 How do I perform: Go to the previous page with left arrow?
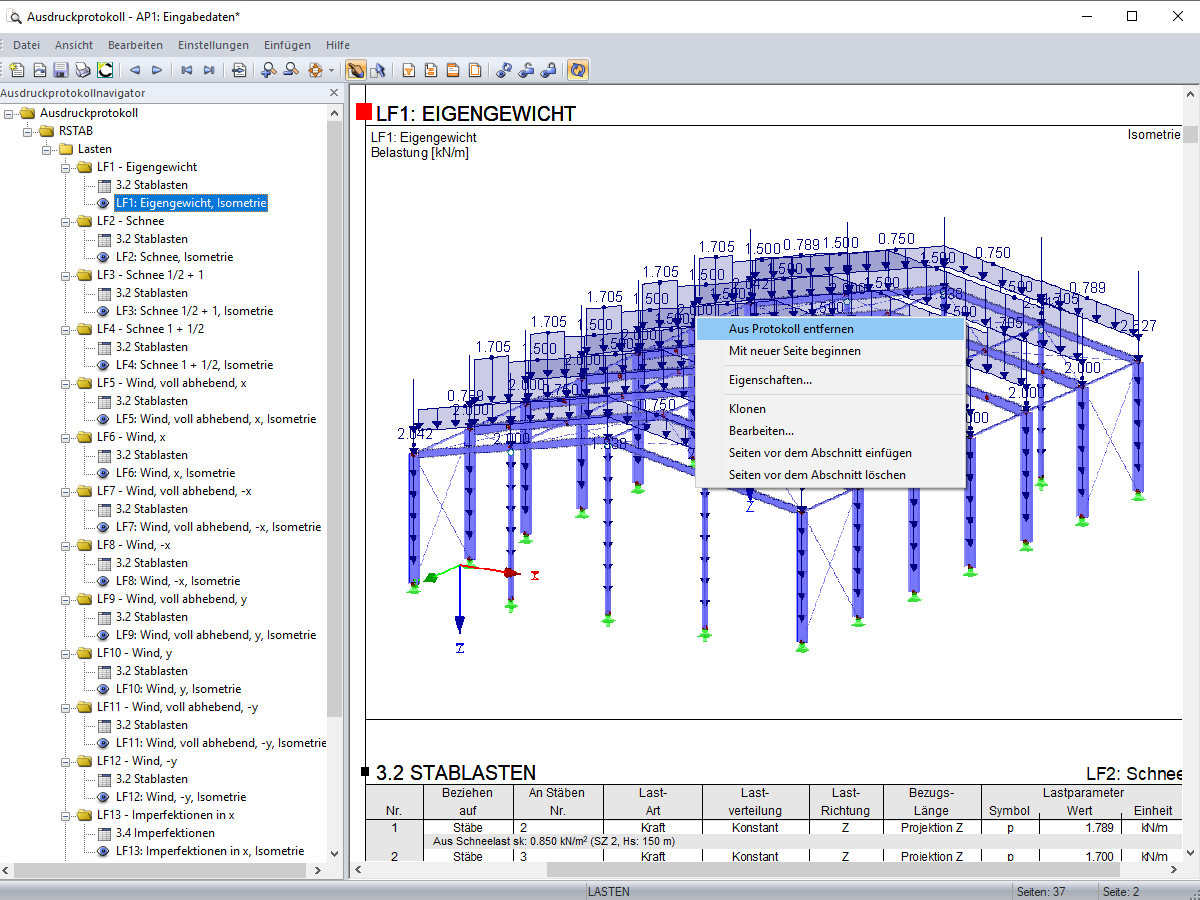[135, 70]
